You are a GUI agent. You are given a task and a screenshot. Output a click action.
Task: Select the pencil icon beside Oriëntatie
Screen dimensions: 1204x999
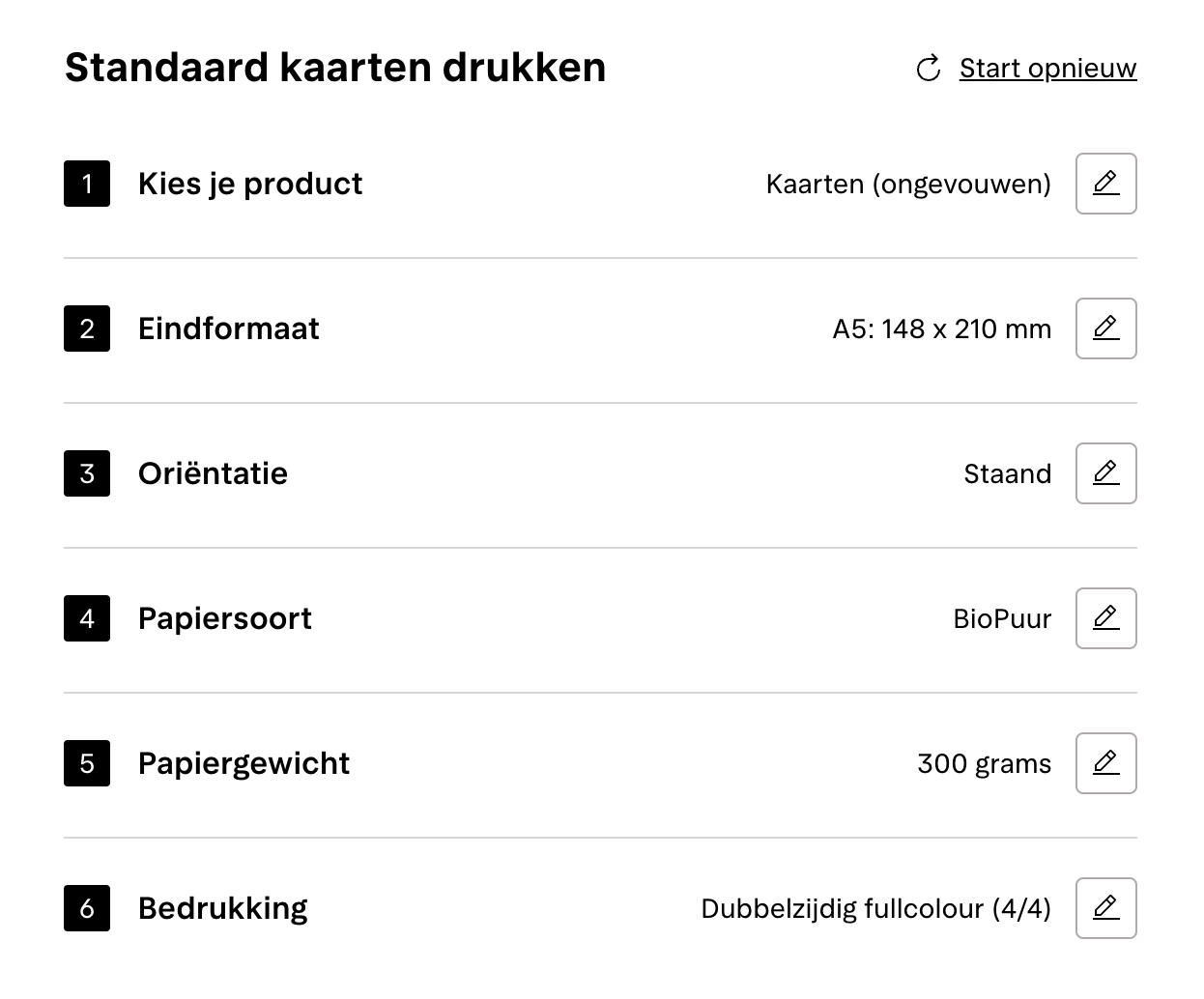click(x=1105, y=473)
